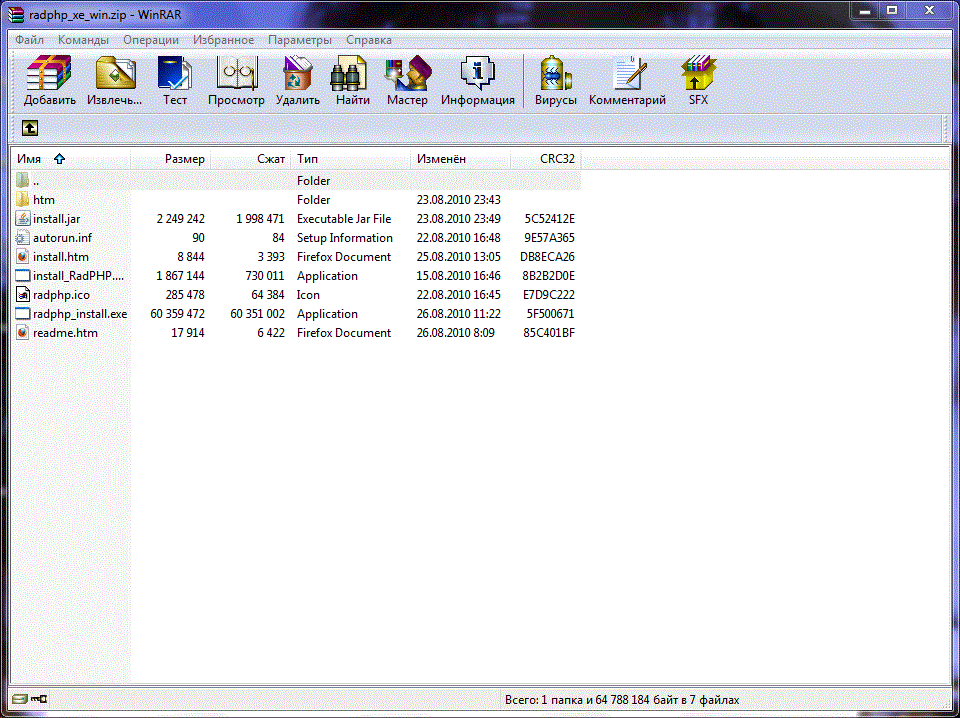
Task: Select the install.jar Java file icon
Action: pyautogui.click(x=23, y=219)
